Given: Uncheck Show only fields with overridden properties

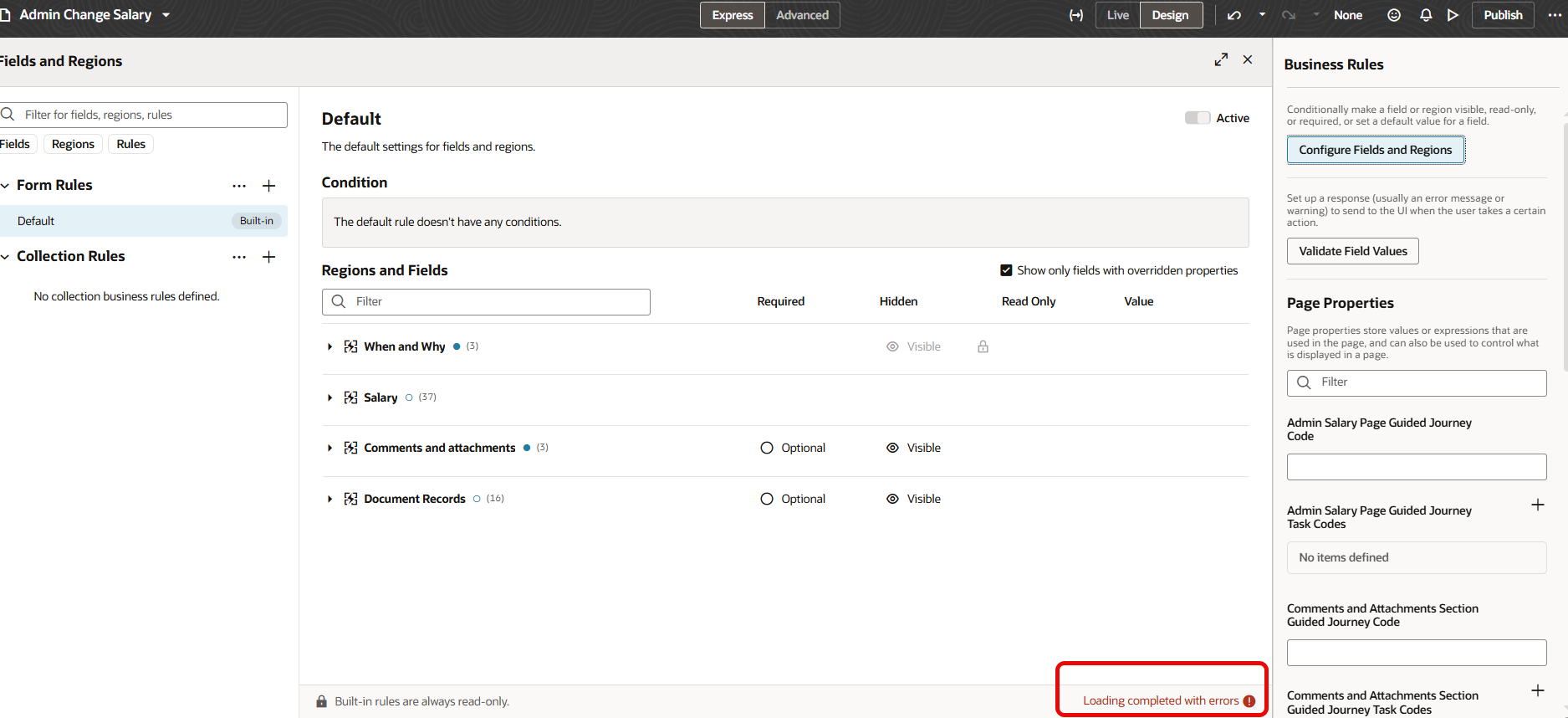Looking at the screenshot, I should point(1007,270).
